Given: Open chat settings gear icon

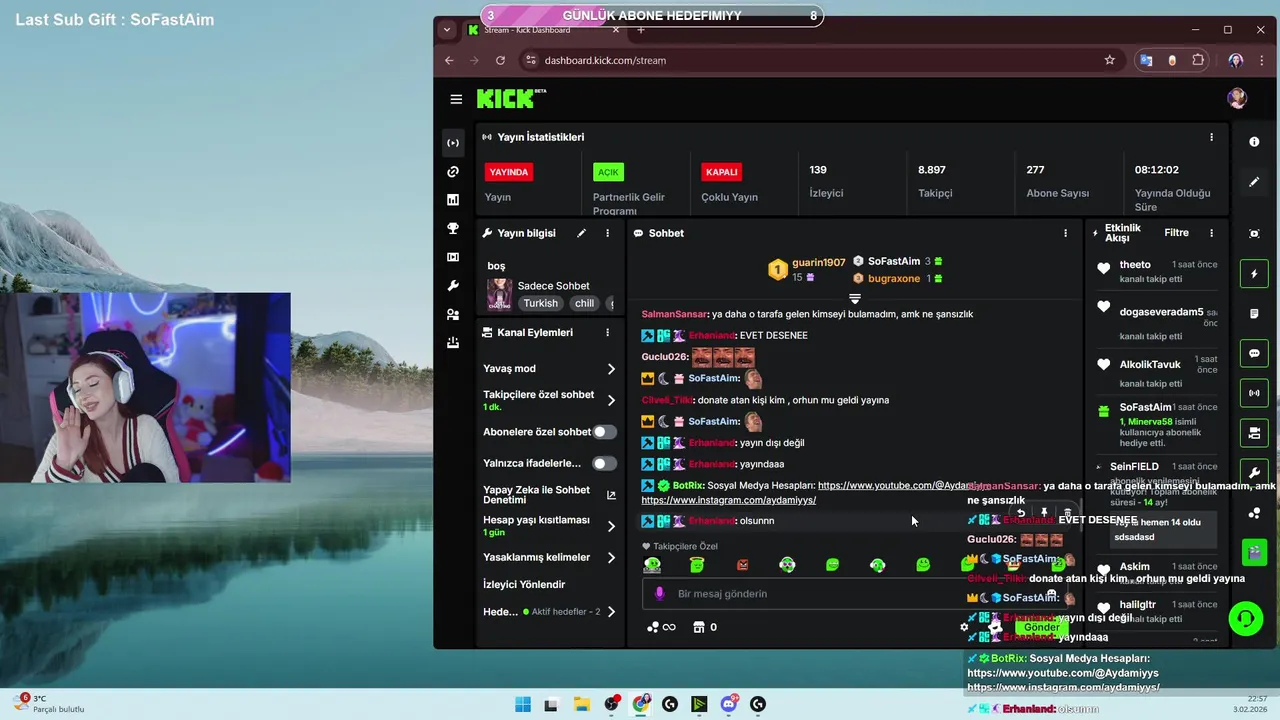Looking at the screenshot, I should [964, 627].
